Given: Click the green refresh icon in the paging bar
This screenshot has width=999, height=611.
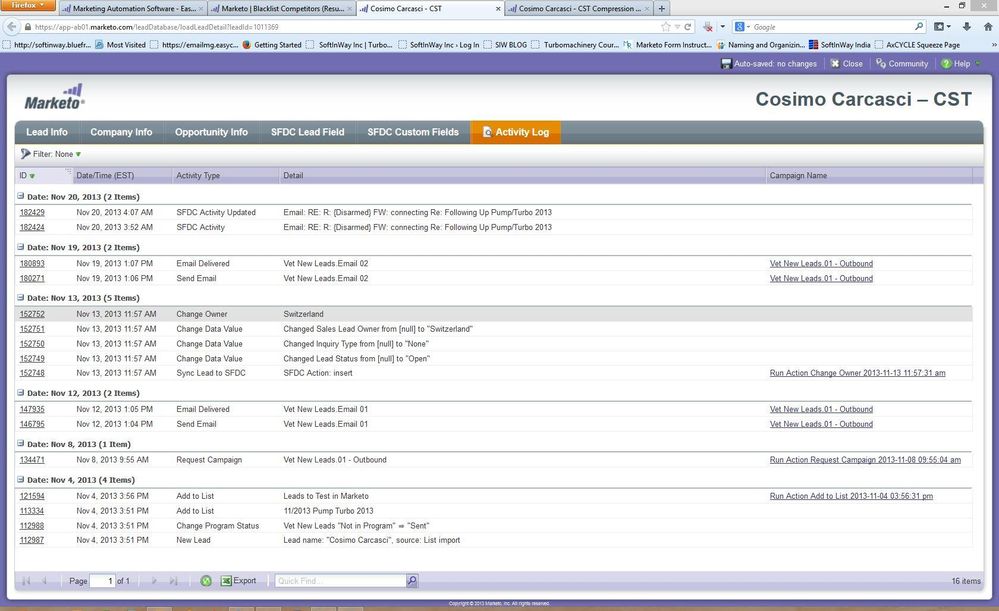Looking at the screenshot, I should click(205, 581).
